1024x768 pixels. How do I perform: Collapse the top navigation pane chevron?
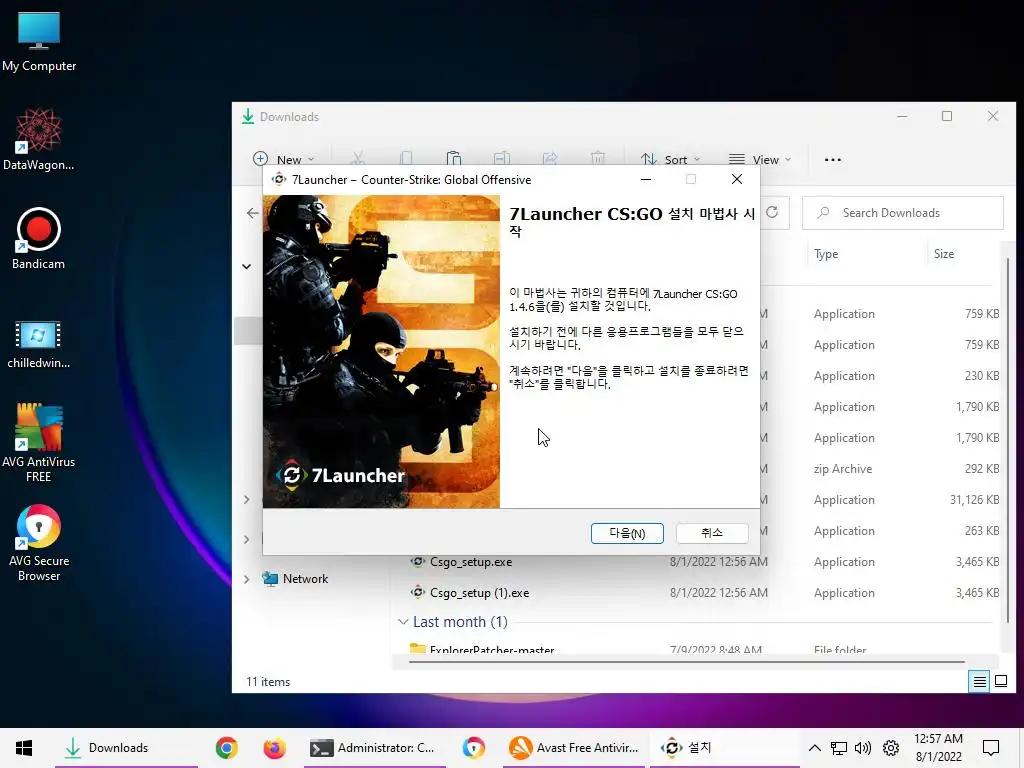246,266
